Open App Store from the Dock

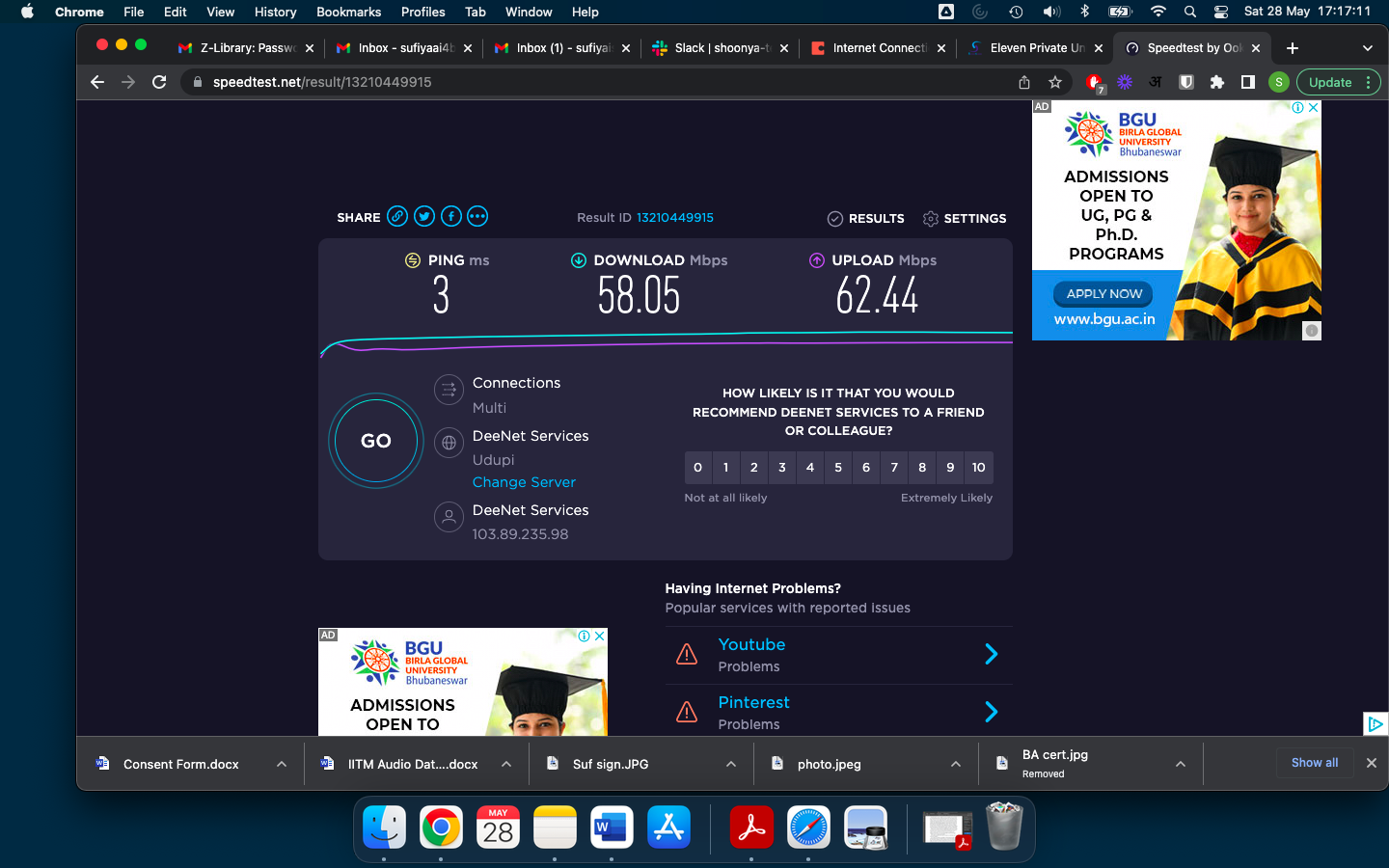668,827
